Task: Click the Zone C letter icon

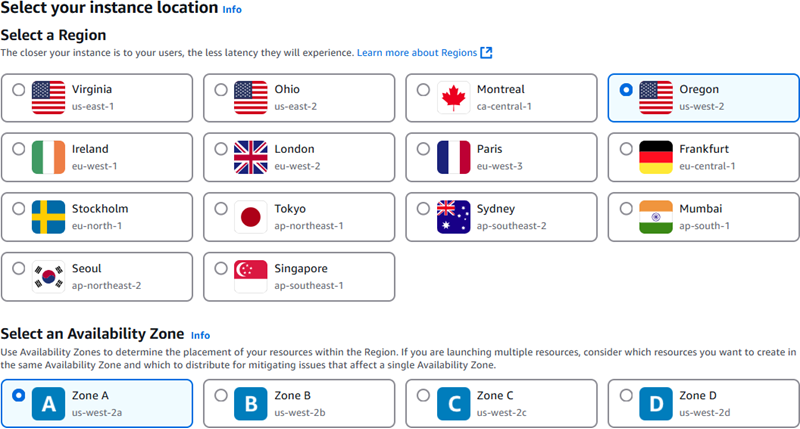Action: pyautogui.click(x=453, y=403)
